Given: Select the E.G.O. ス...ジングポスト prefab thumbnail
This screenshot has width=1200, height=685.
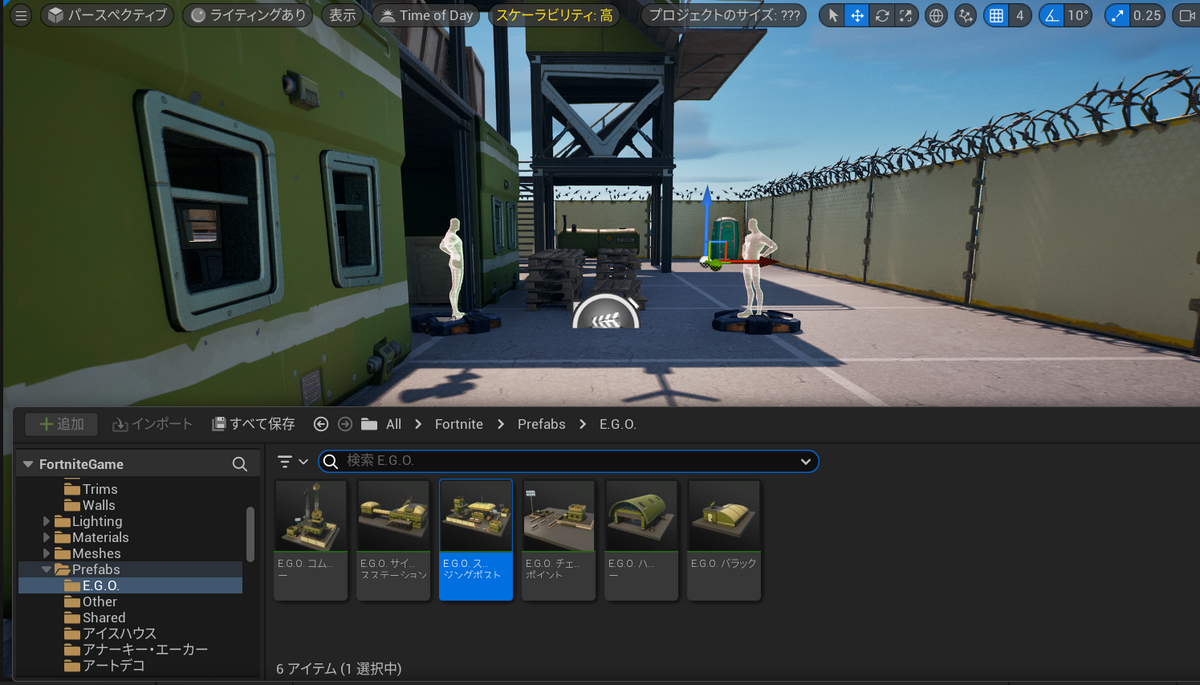Looking at the screenshot, I should click(x=476, y=539).
